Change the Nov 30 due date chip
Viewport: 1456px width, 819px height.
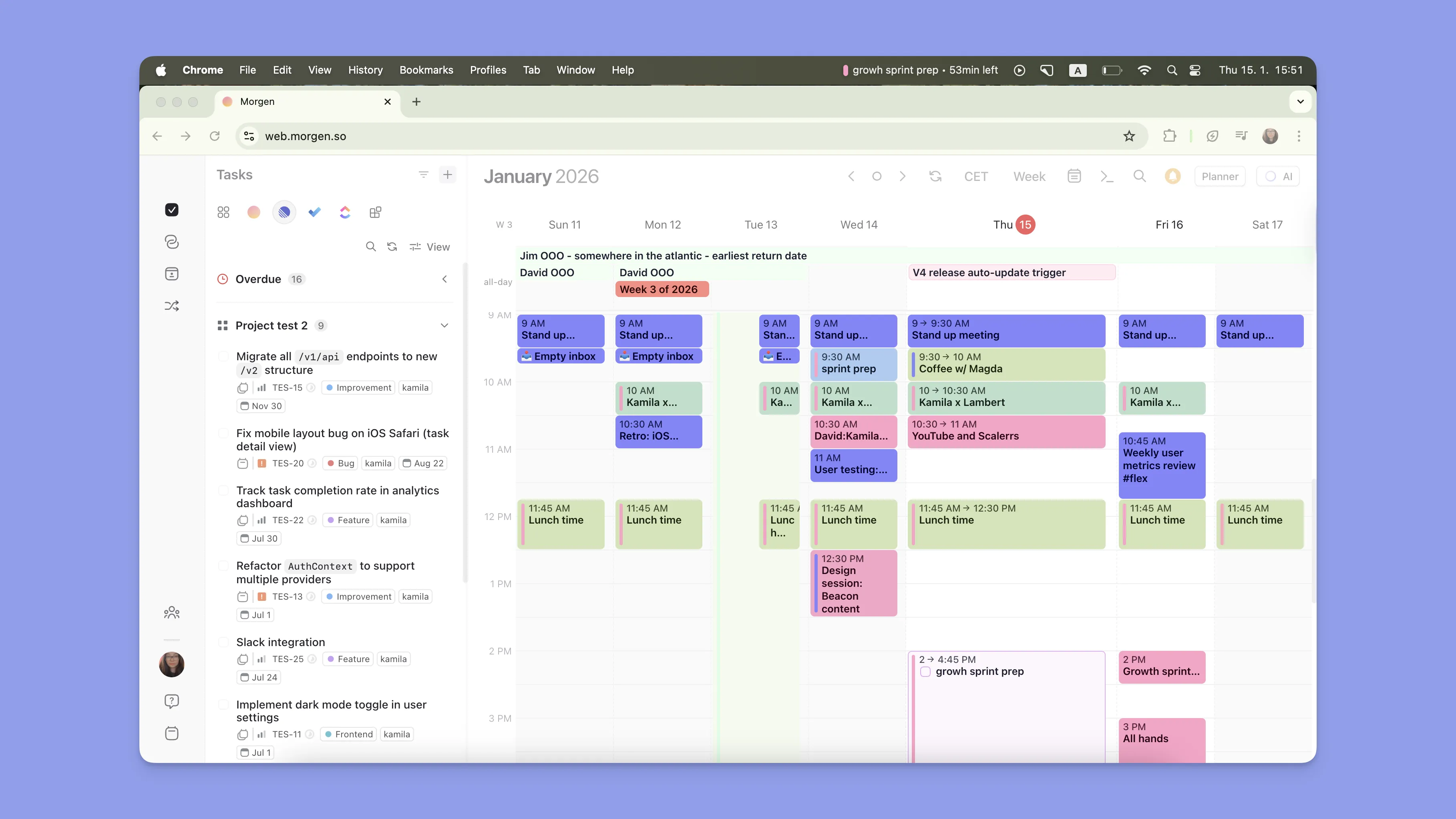pos(261,406)
